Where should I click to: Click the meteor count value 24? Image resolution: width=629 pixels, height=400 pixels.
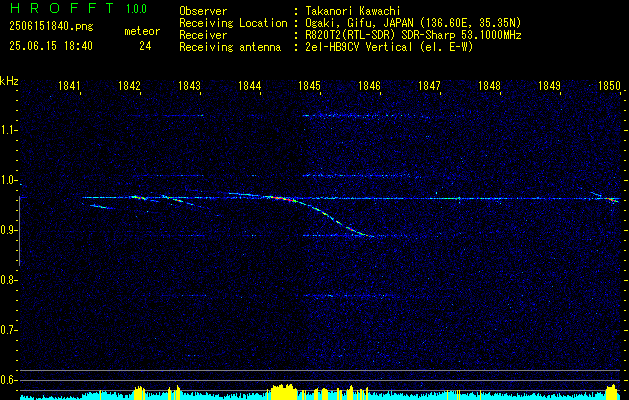point(145,46)
